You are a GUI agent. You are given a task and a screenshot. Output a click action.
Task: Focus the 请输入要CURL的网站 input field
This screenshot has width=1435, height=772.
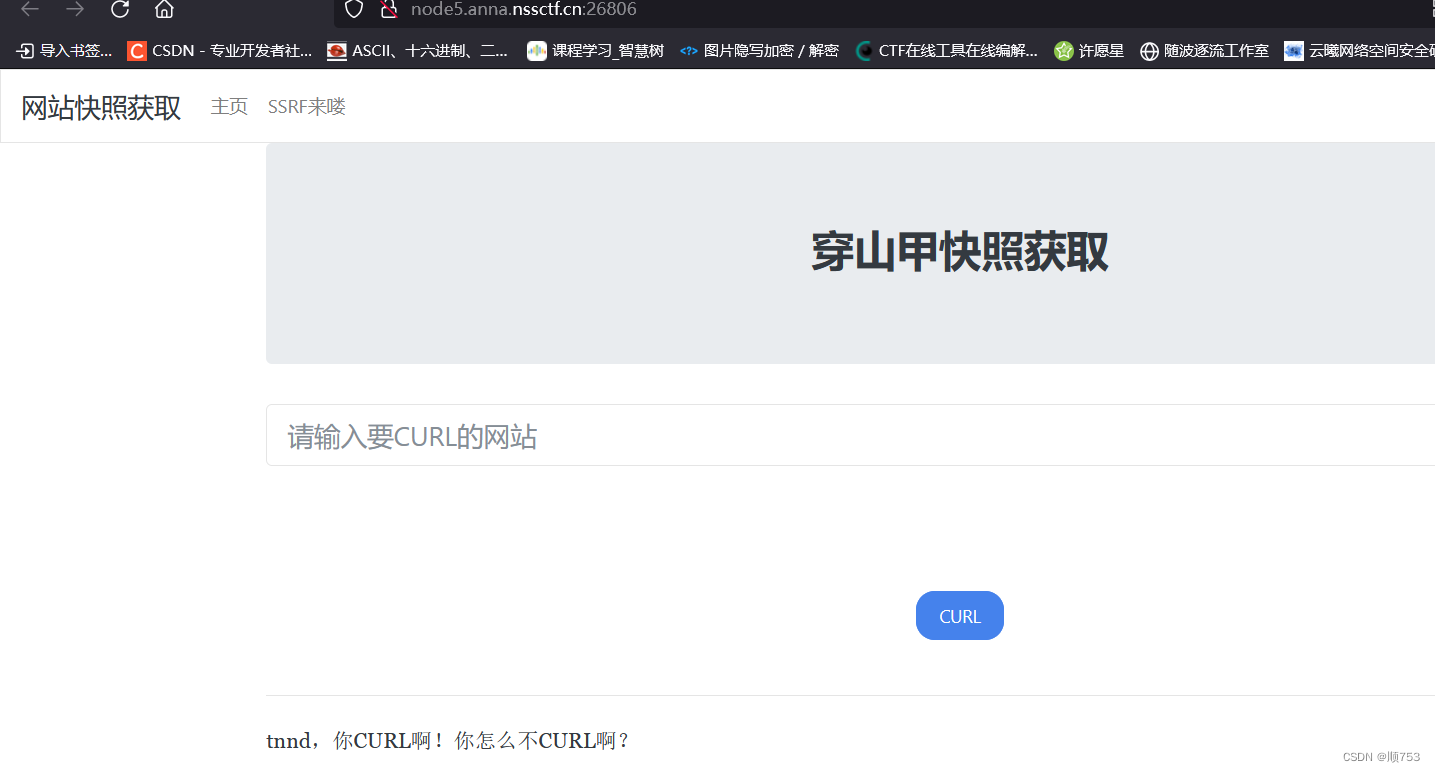[850, 435]
